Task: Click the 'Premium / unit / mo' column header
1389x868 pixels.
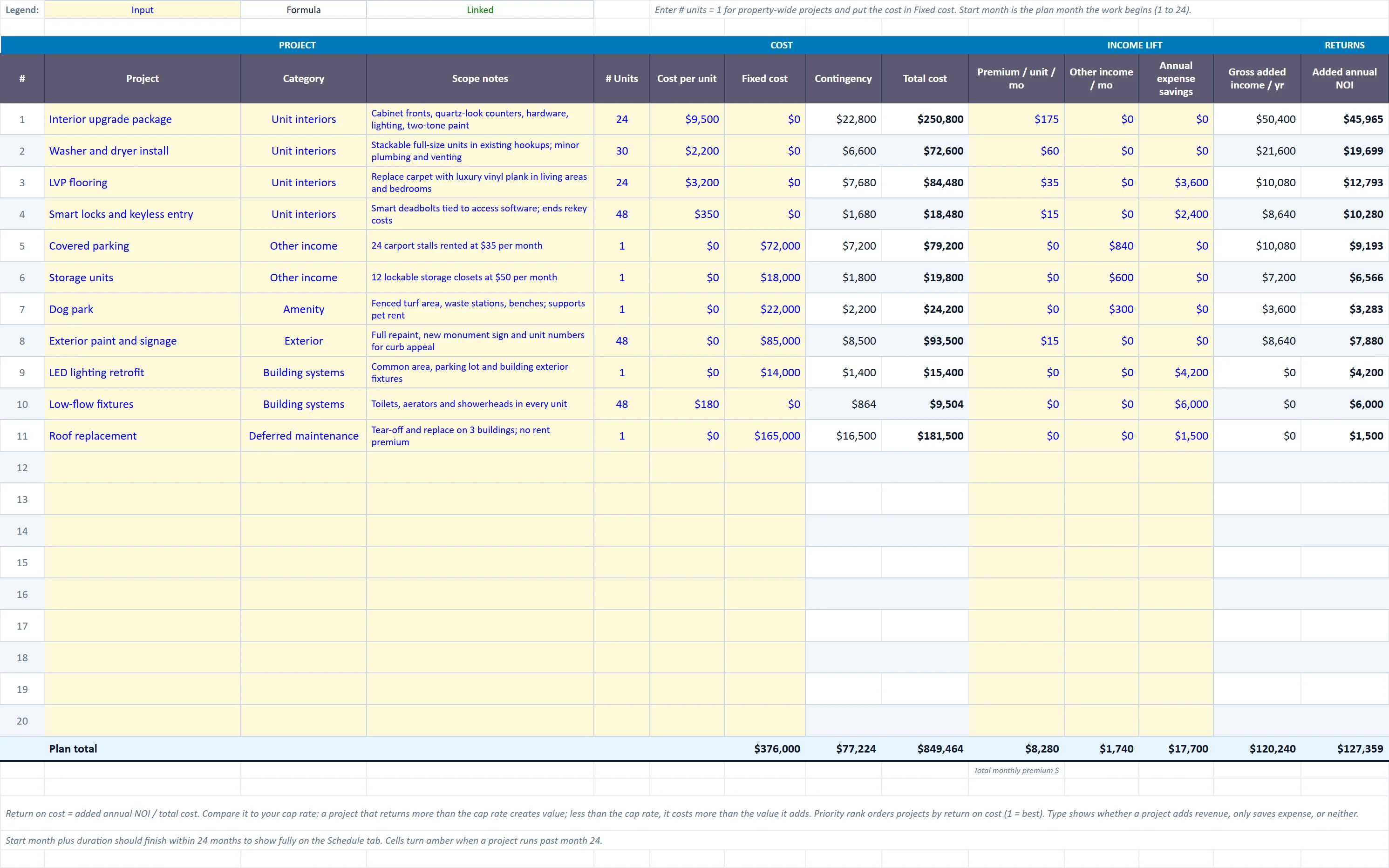Action: coord(1016,79)
